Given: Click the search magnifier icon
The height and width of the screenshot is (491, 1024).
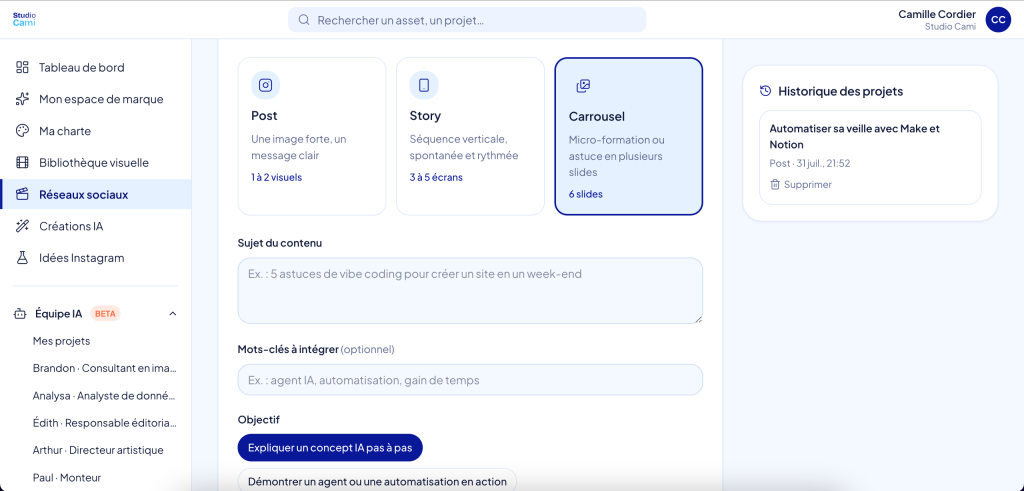Looking at the screenshot, I should click(x=304, y=20).
